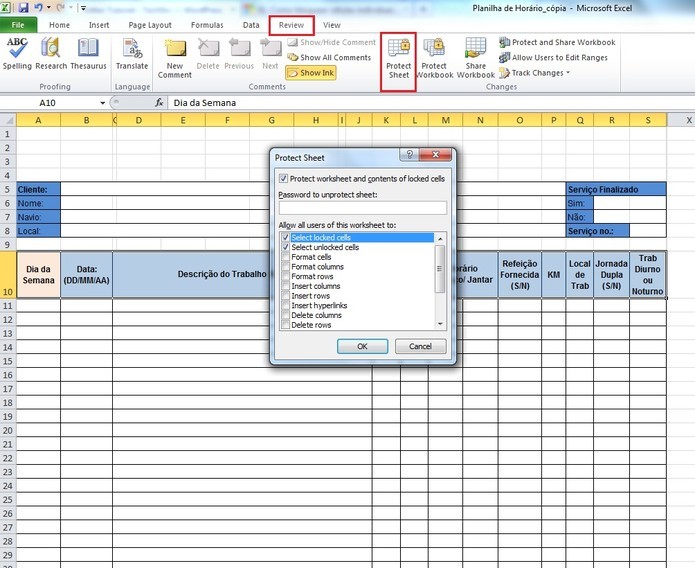Click the Delete comment icon
Image resolution: width=695 pixels, height=568 pixels.
(x=208, y=54)
